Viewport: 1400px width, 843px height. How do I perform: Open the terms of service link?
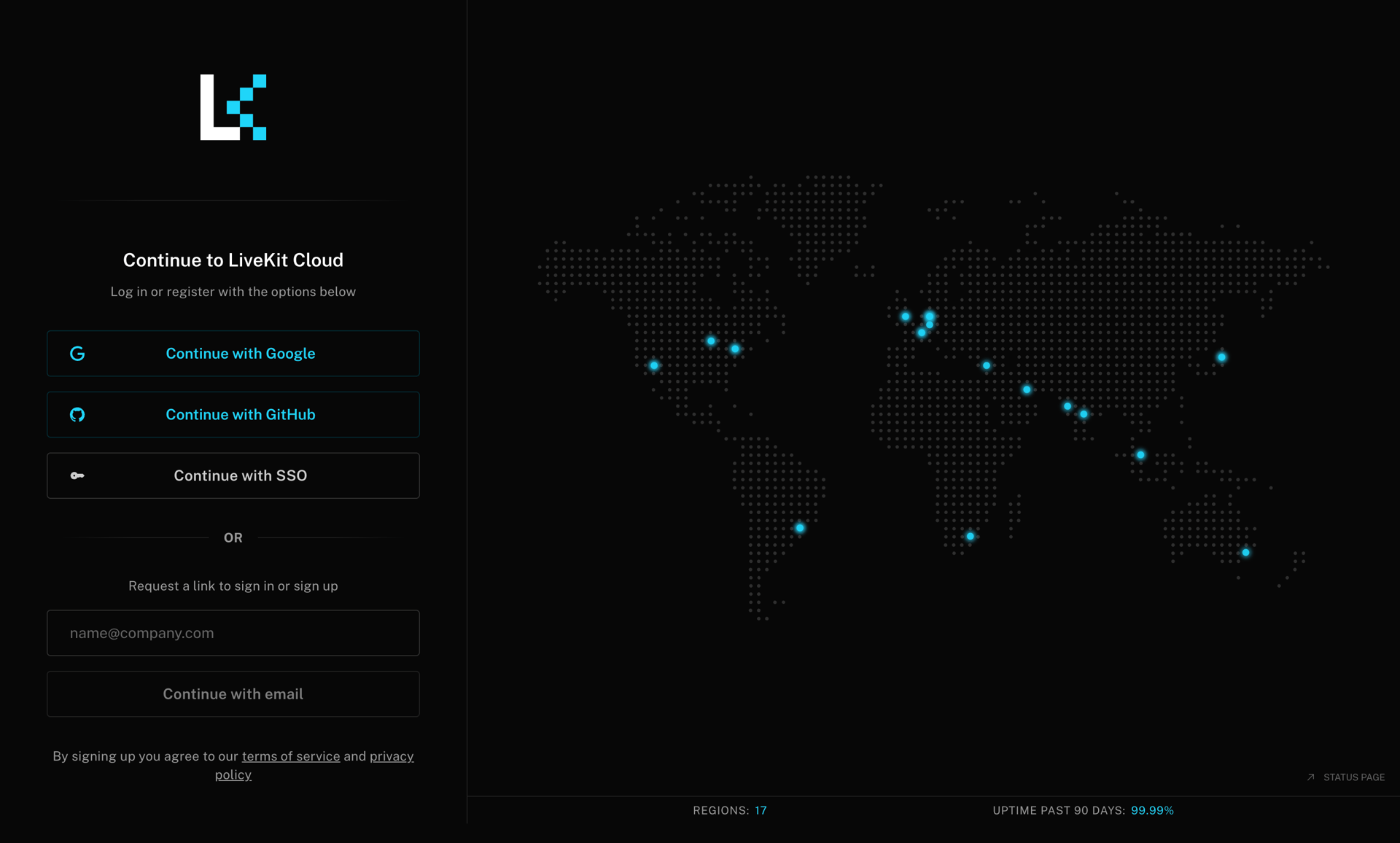pyautogui.click(x=290, y=756)
